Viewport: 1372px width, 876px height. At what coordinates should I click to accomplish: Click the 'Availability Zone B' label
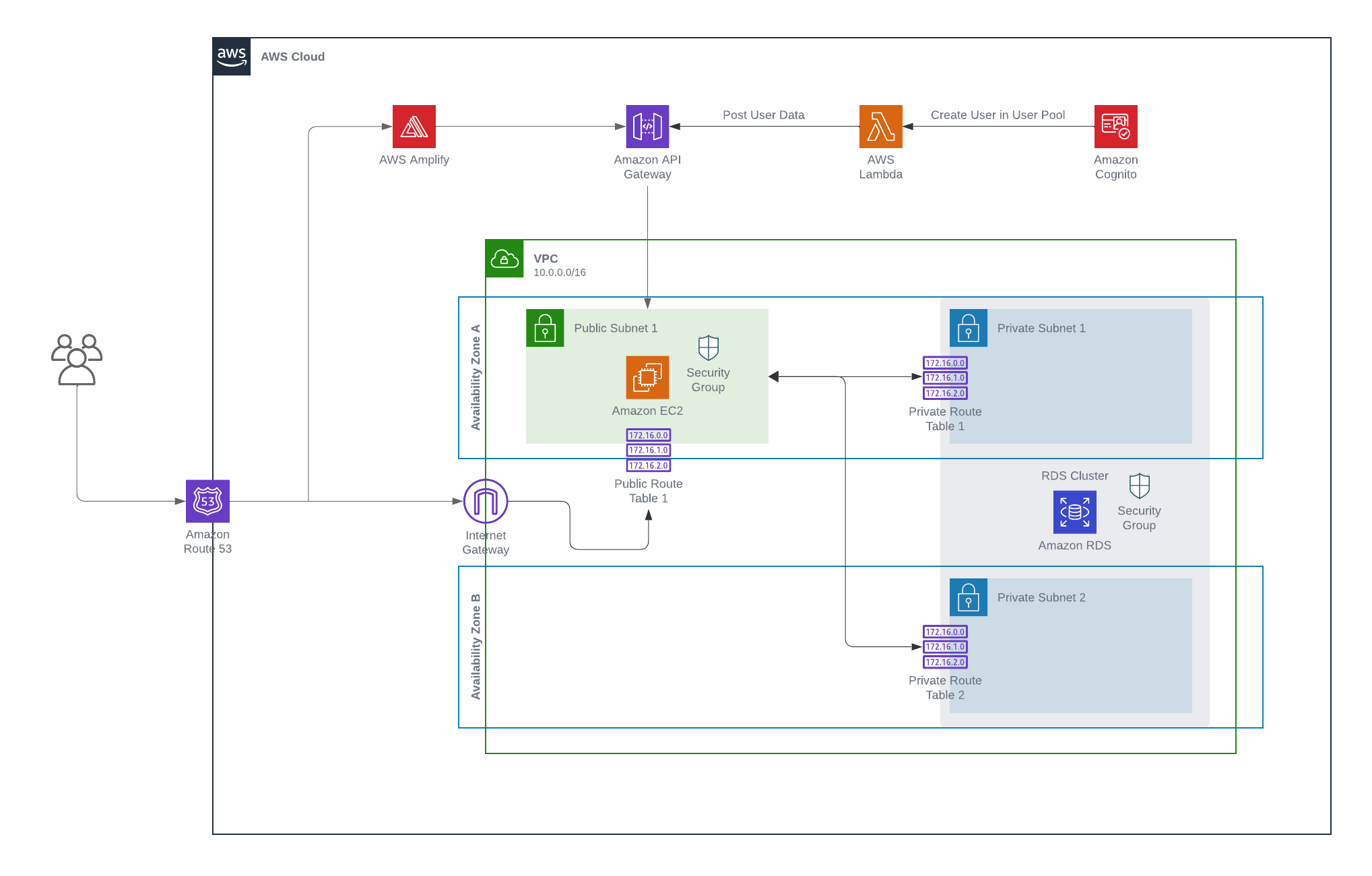click(x=476, y=646)
